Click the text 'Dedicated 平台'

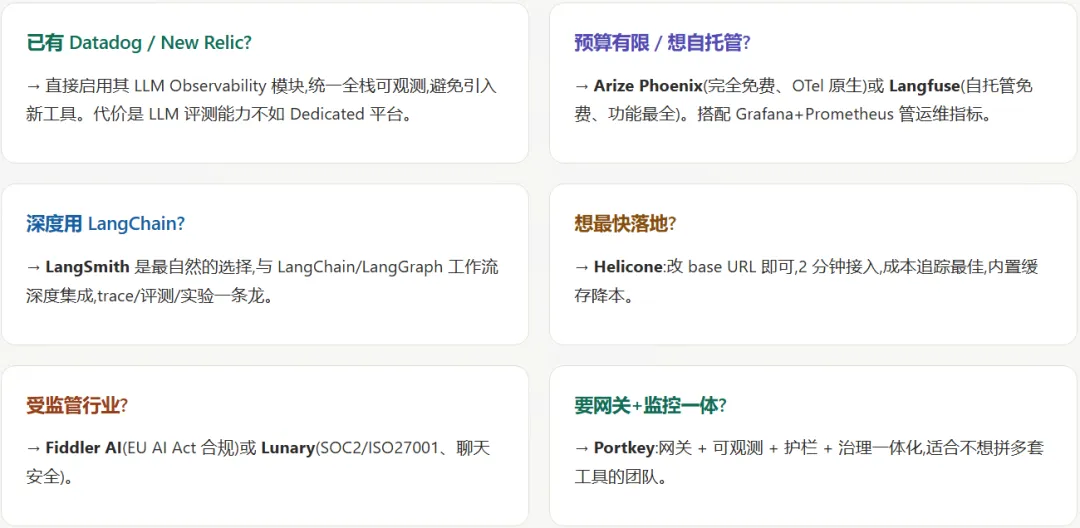(346, 115)
